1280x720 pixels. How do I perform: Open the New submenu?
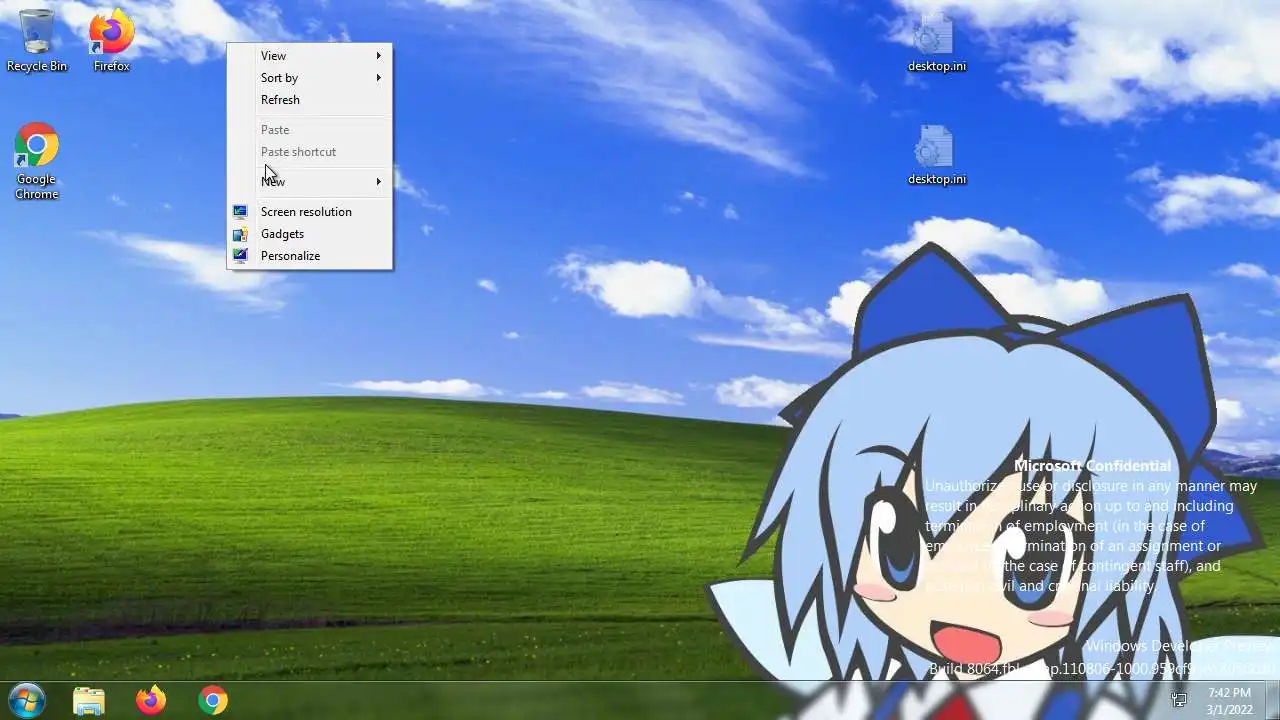coord(310,182)
